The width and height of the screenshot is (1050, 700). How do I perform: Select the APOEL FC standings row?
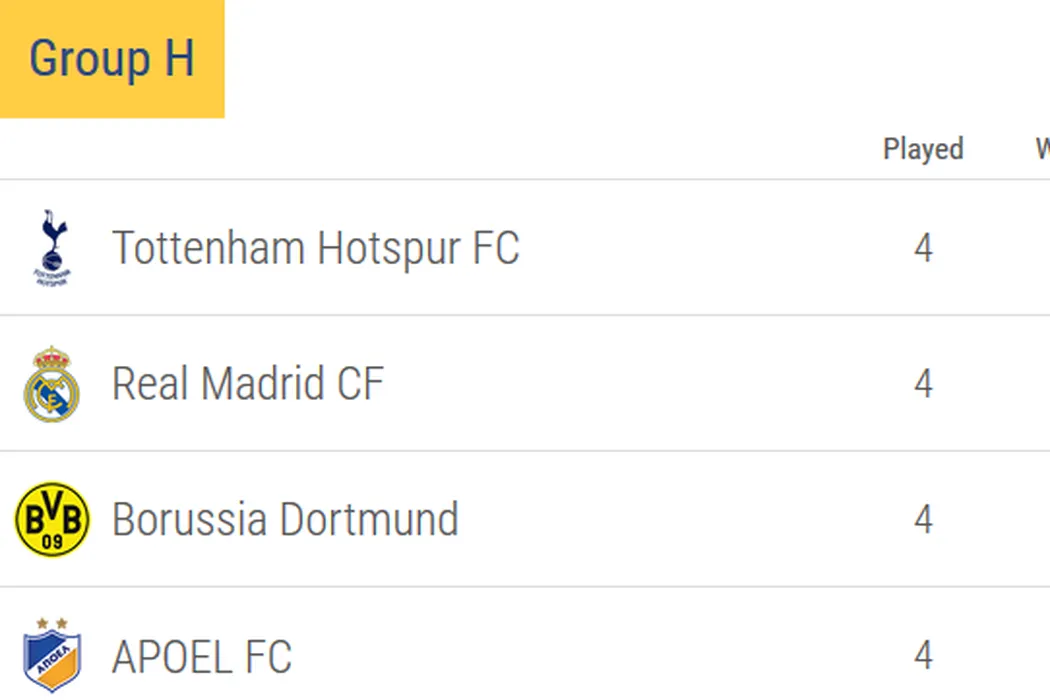(700, 656)
